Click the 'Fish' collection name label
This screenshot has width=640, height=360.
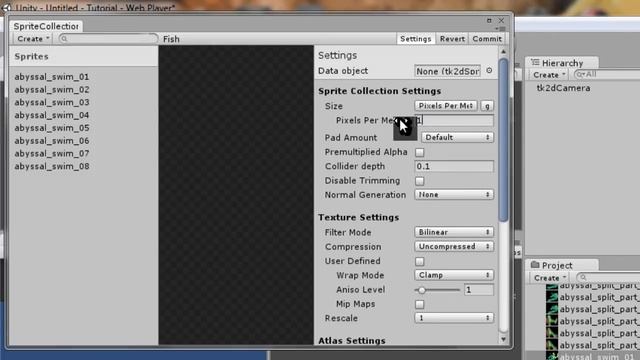point(171,39)
